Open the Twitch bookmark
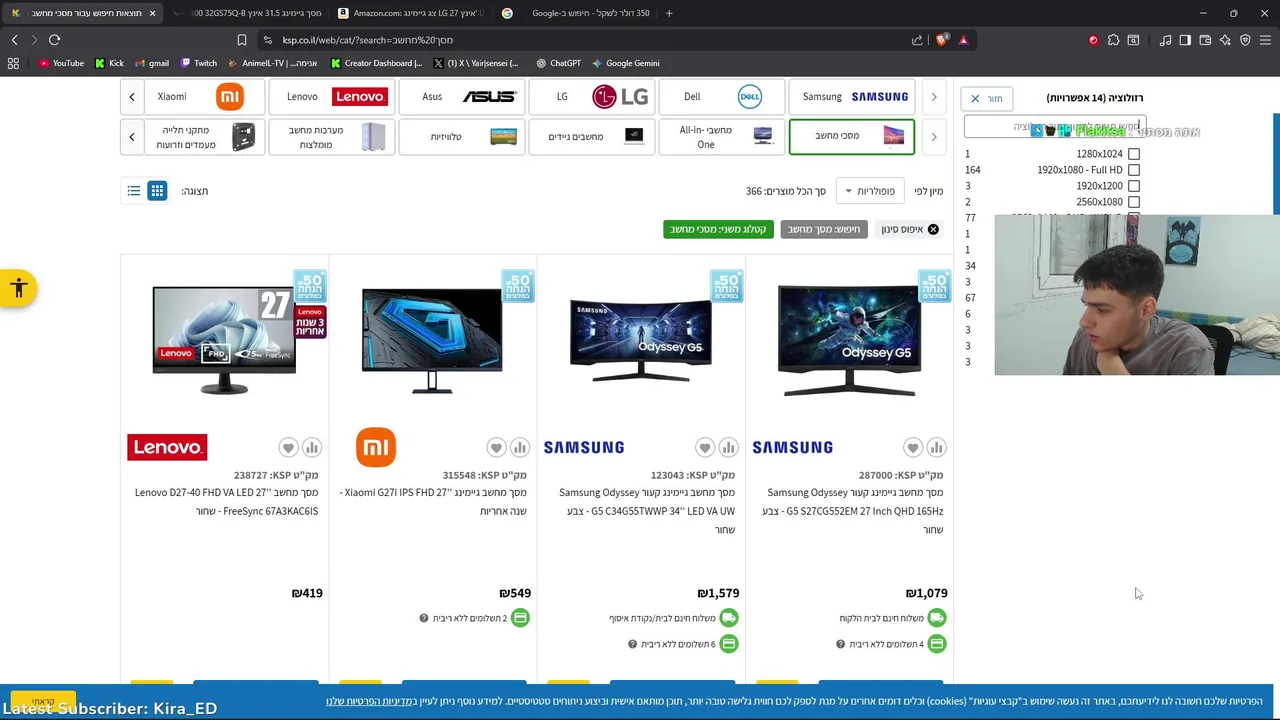The height and width of the screenshot is (720, 1280). 199,63
